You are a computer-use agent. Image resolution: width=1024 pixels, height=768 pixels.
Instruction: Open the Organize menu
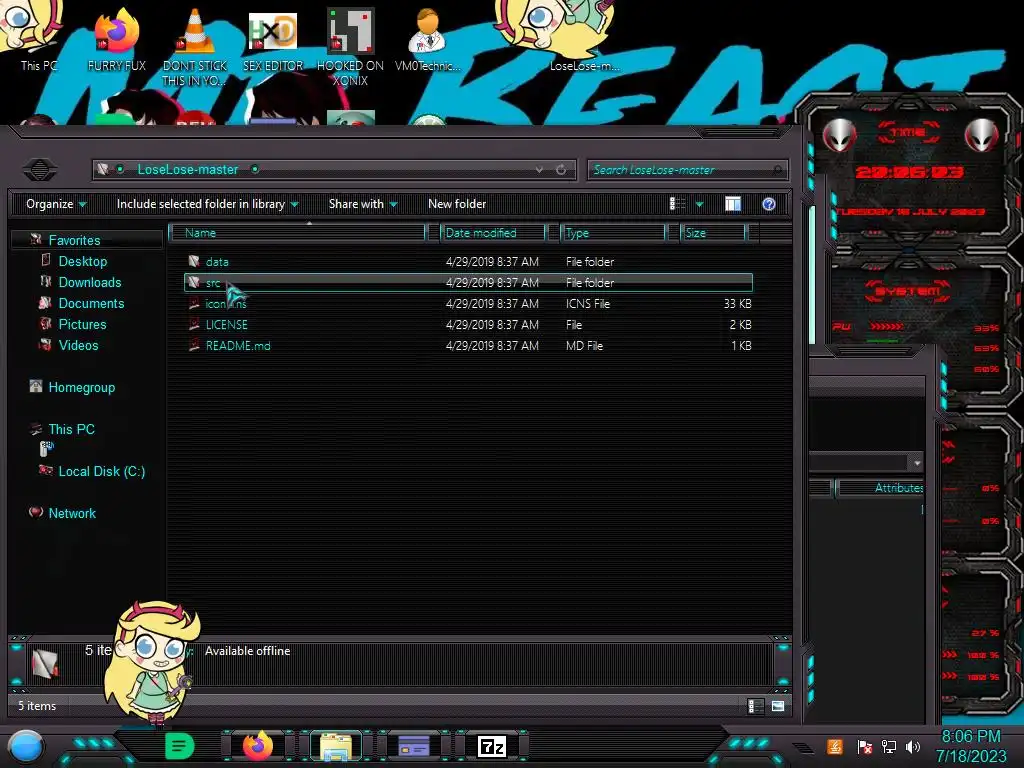click(x=56, y=204)
